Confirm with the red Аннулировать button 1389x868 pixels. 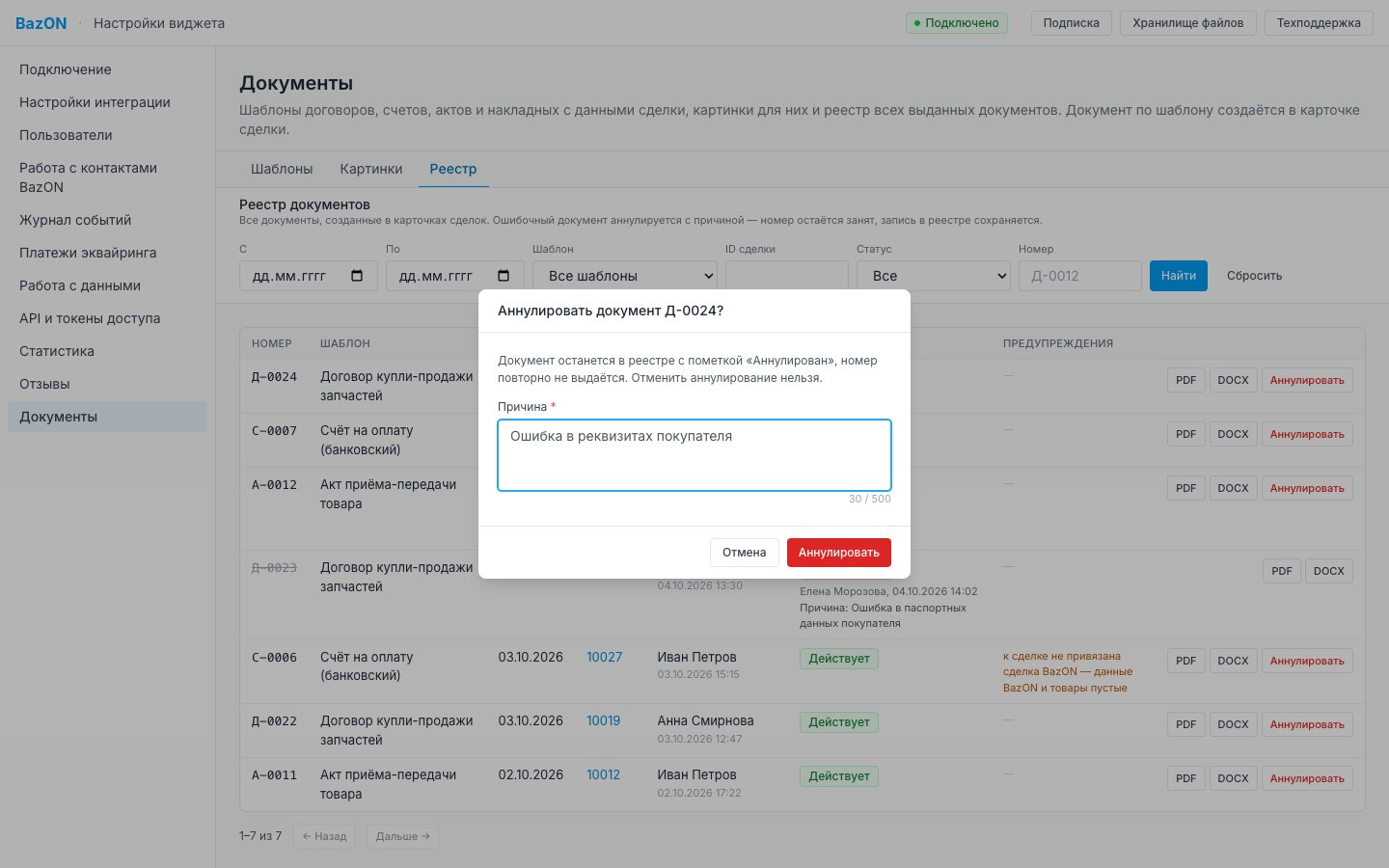(839, 553)
